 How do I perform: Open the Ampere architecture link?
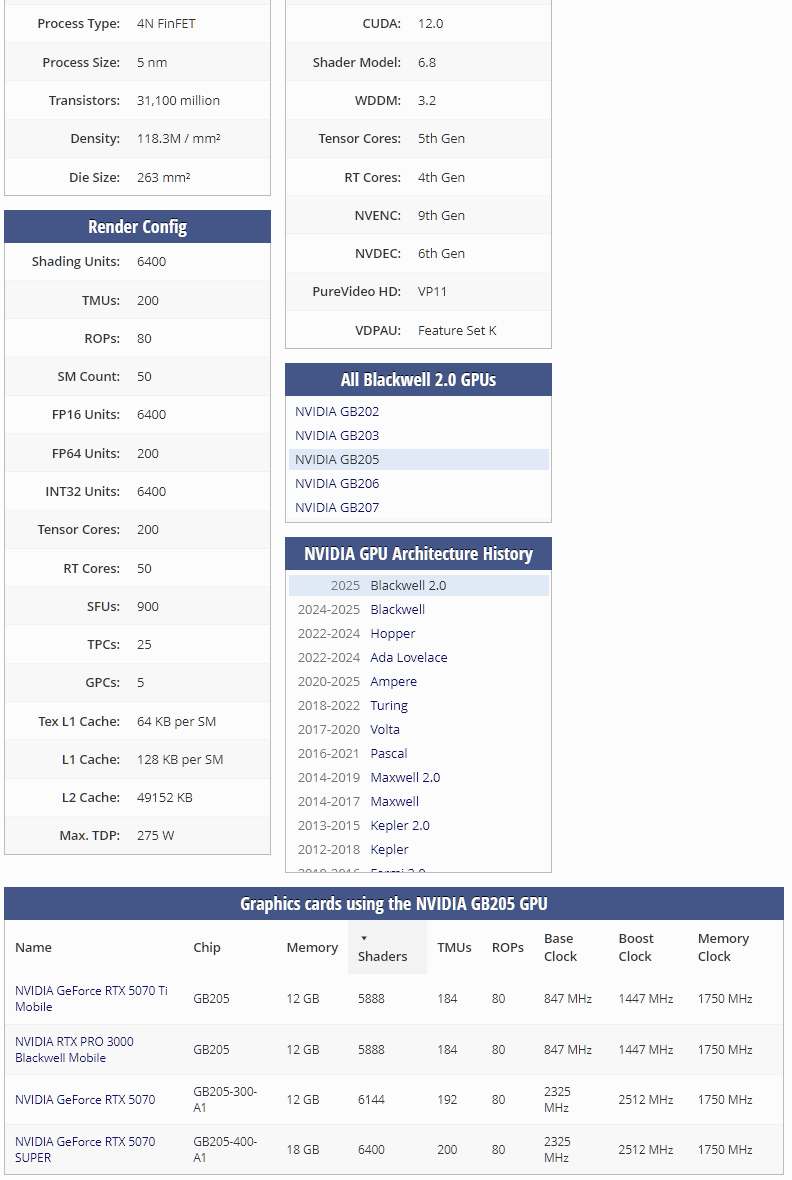393,682
